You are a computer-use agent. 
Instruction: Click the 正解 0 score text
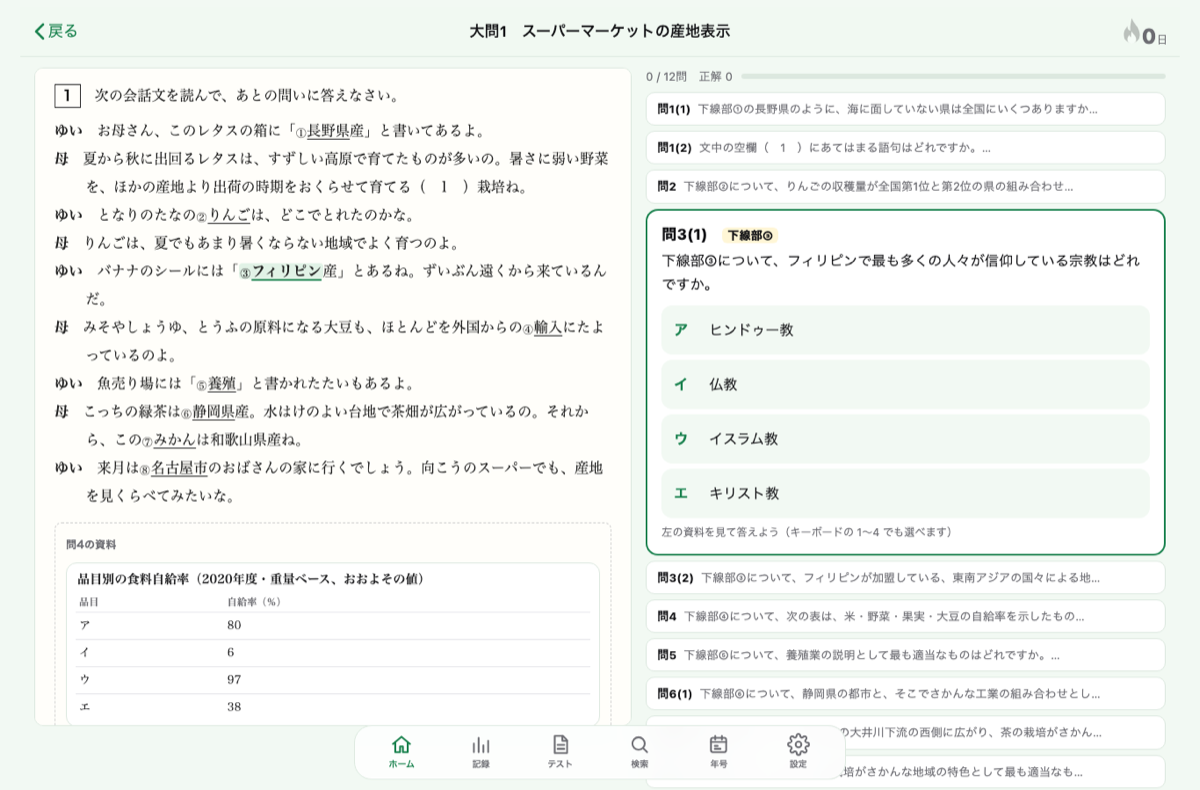pos(715,76)
